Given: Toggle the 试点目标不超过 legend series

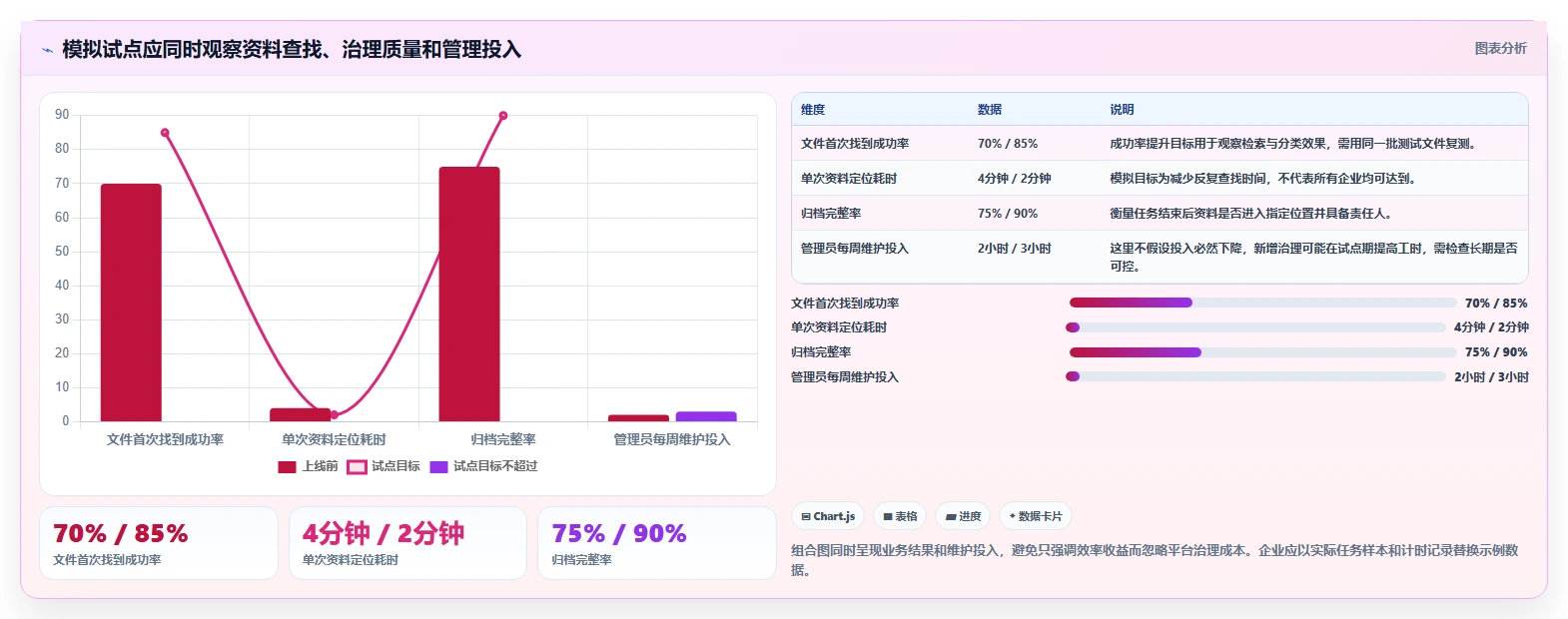Looking at the screenshot, I should point(483,466).
